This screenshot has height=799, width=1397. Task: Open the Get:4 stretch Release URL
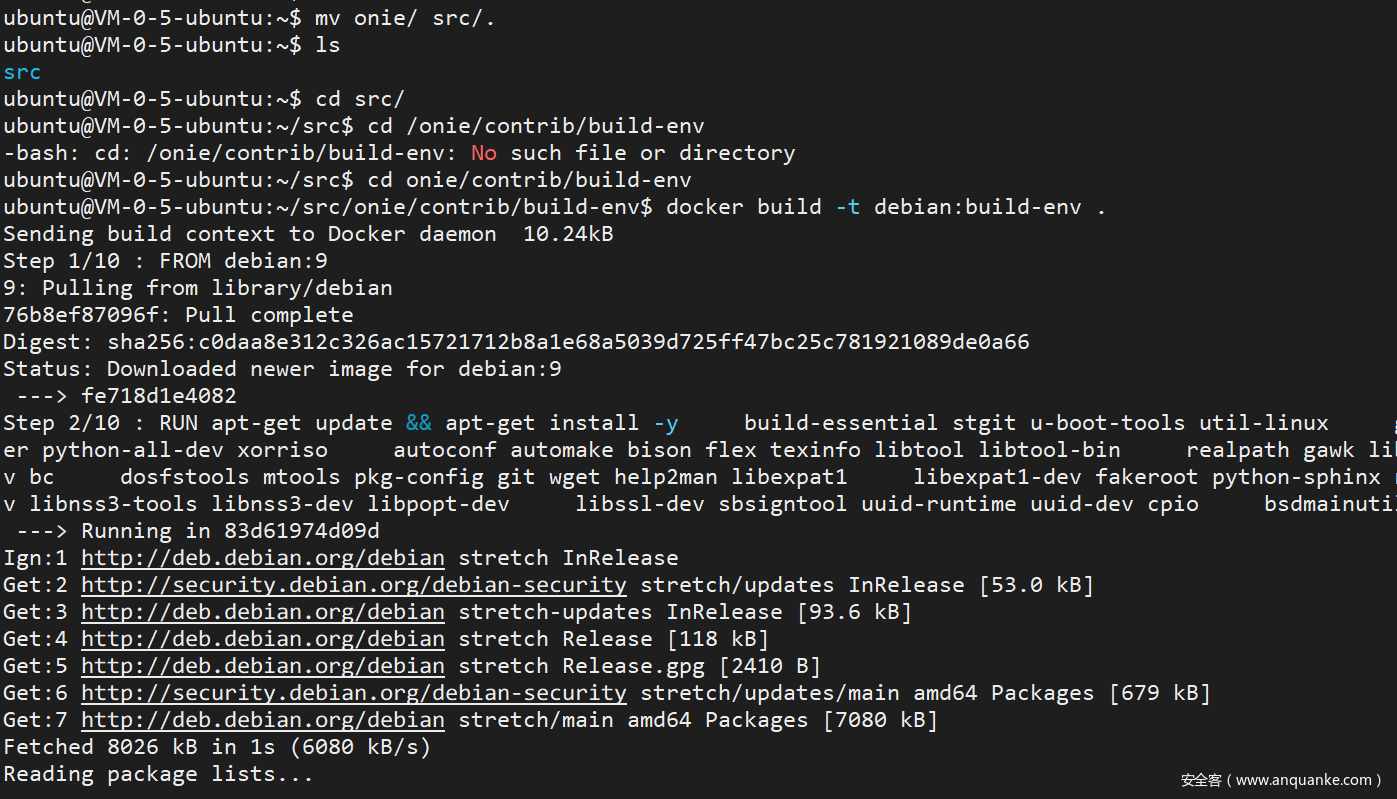[x=262, y=639]
